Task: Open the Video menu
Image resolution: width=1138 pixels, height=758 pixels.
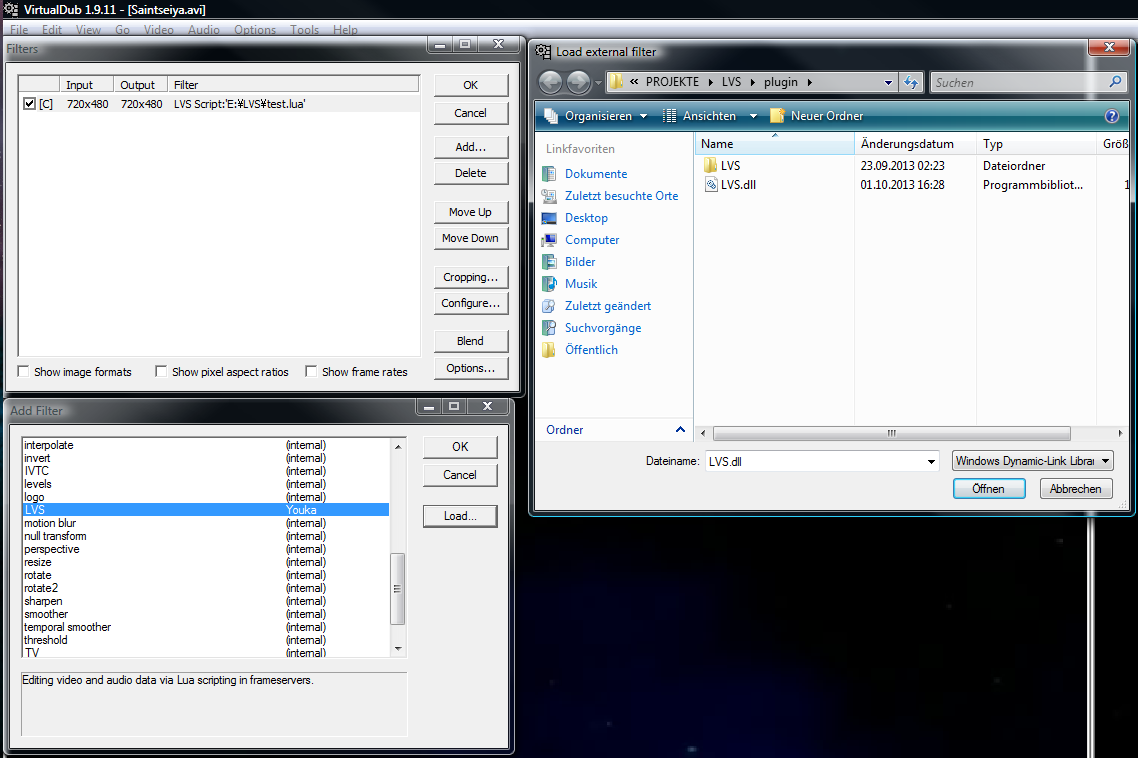Action: (x=158, y=30)
